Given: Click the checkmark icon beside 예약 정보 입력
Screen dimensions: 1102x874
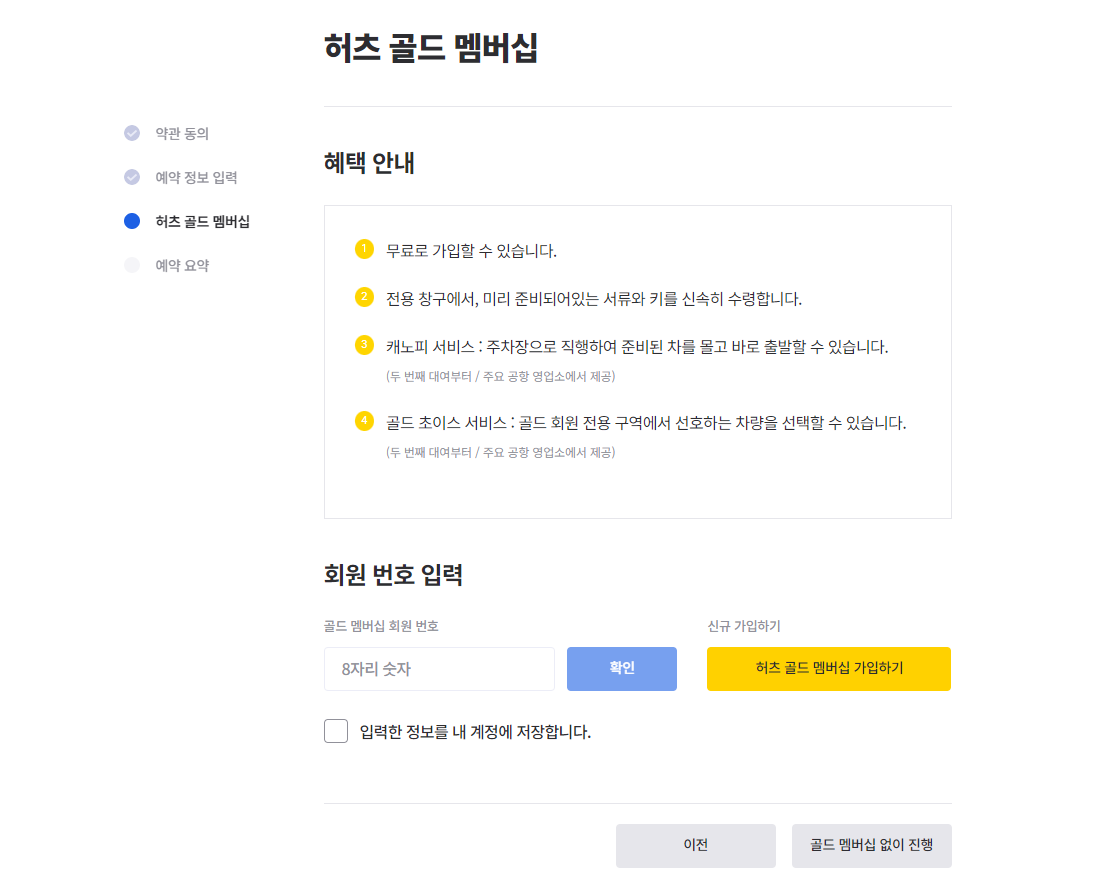Looking at the screenshot, I should pos(133,177).
